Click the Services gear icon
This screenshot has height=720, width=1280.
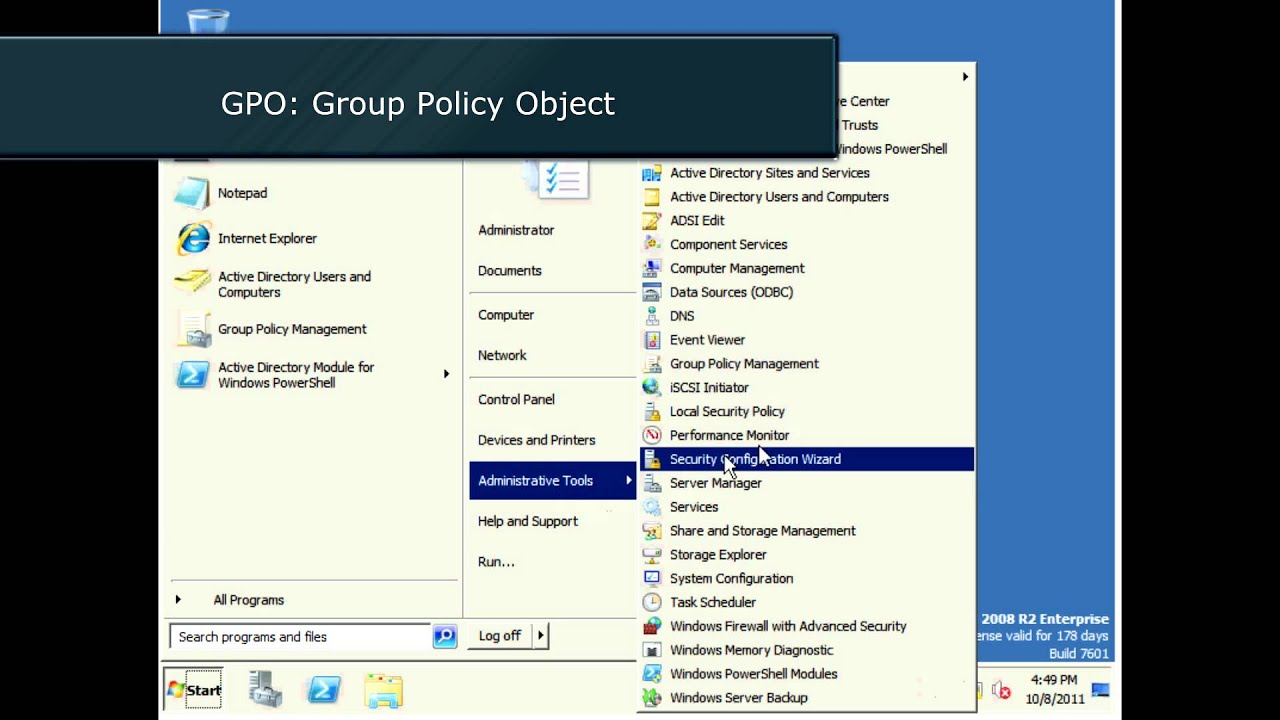click(x=652, y=507)
